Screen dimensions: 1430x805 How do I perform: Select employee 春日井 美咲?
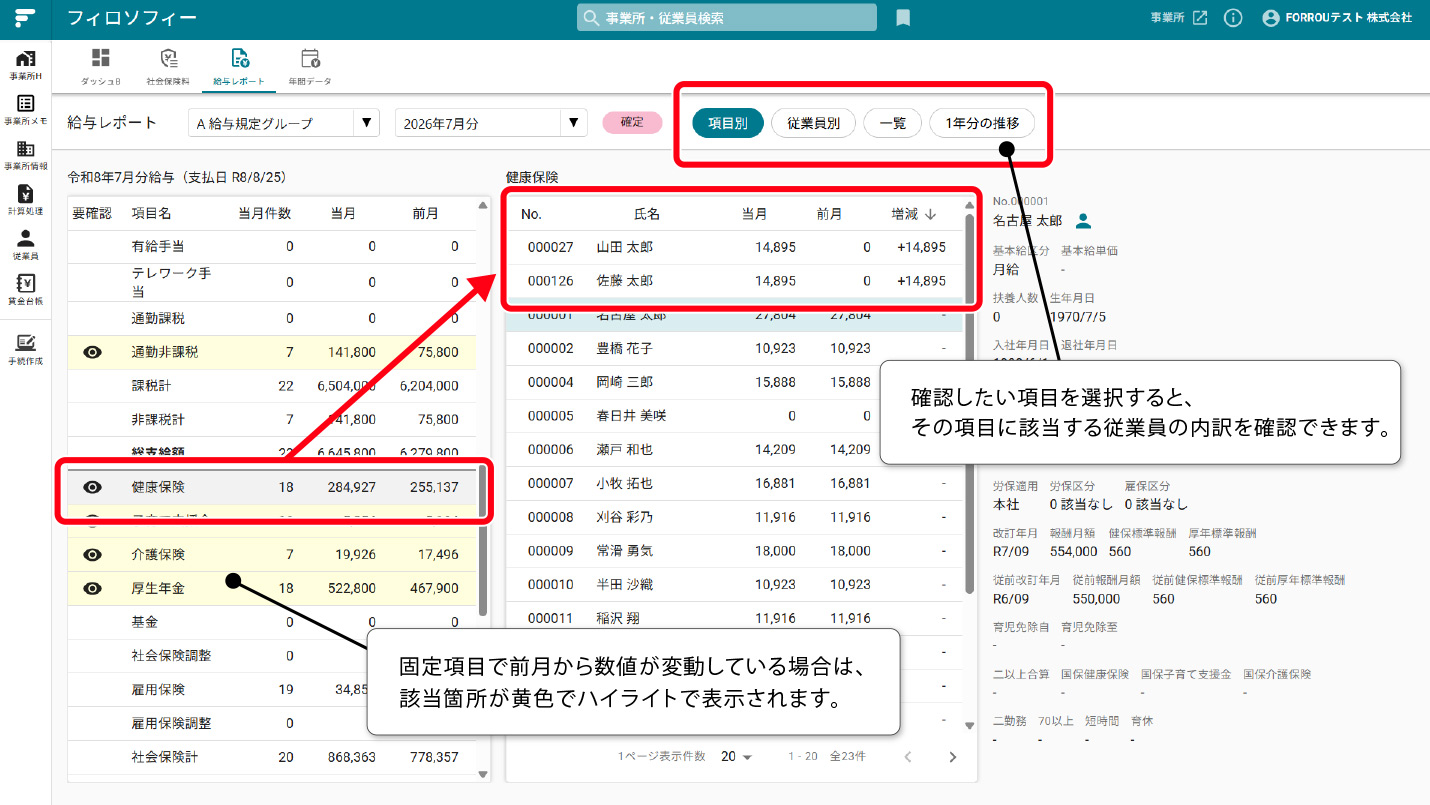coord(734,416)
